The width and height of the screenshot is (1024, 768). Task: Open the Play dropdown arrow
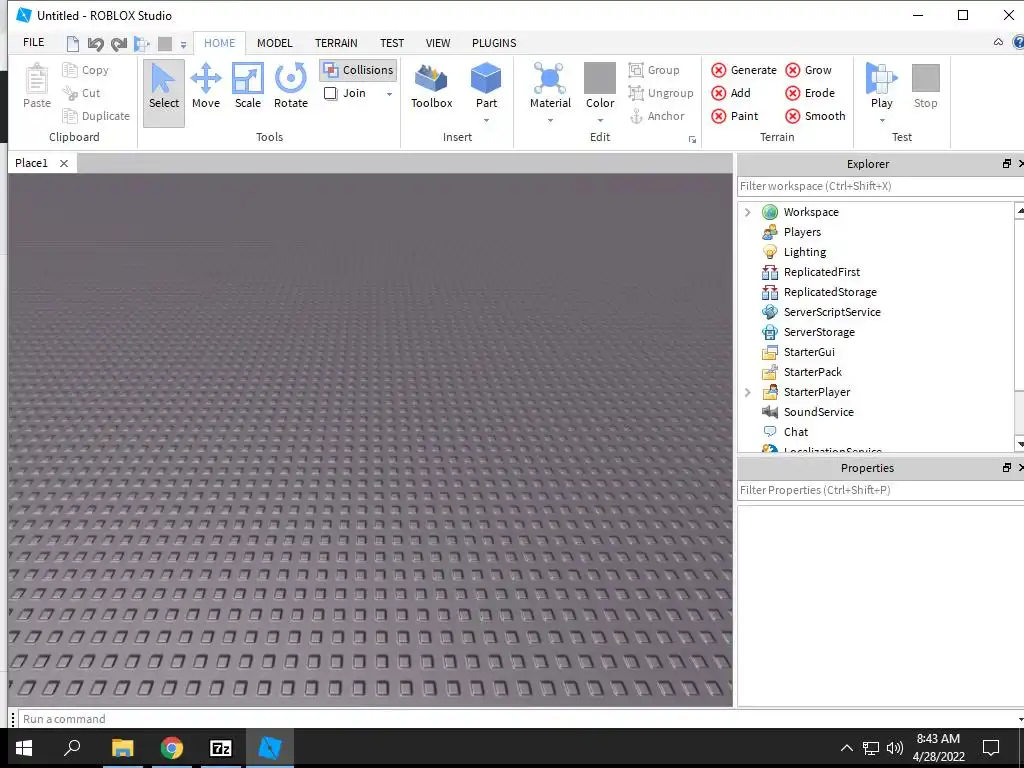point(882,120)
